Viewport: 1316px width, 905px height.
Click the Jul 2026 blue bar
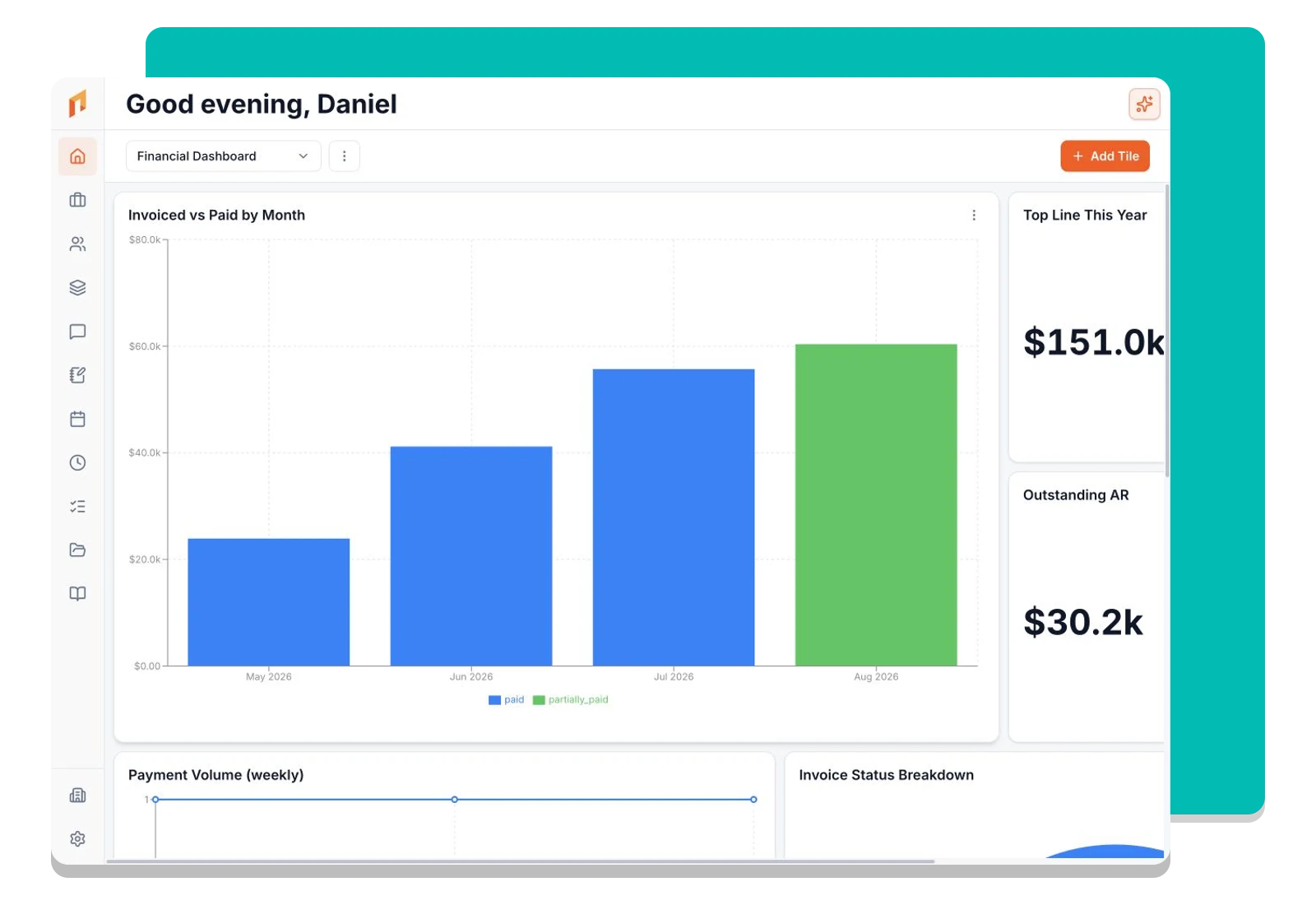click(x=674, y=517)
